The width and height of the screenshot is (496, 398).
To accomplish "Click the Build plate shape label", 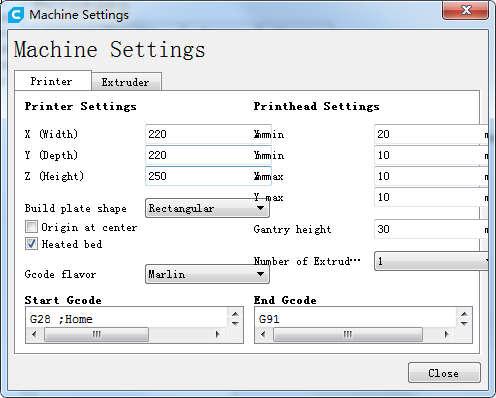I will point(76,209).
